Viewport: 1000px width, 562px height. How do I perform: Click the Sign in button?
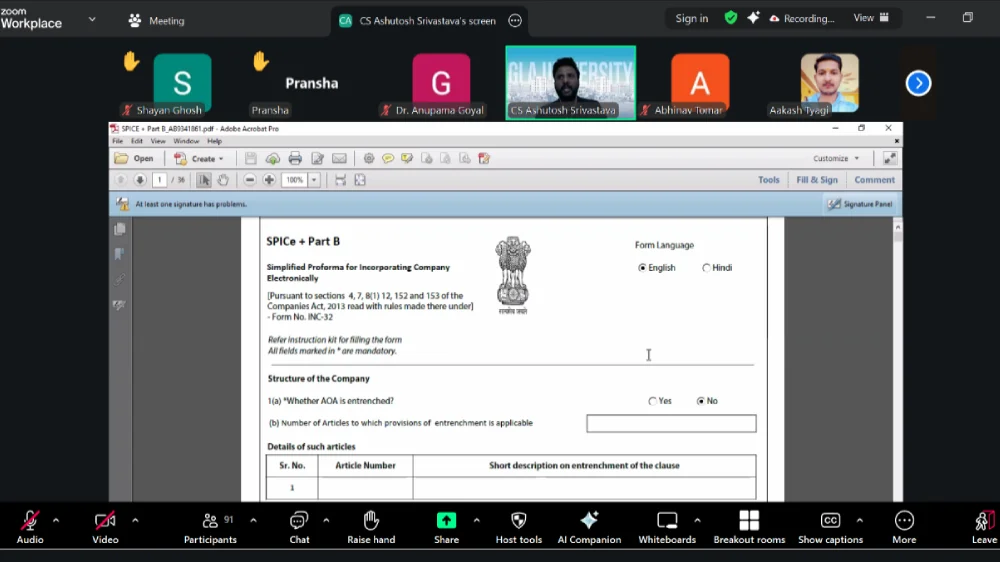pyautogui.click(x=691, y=18)
